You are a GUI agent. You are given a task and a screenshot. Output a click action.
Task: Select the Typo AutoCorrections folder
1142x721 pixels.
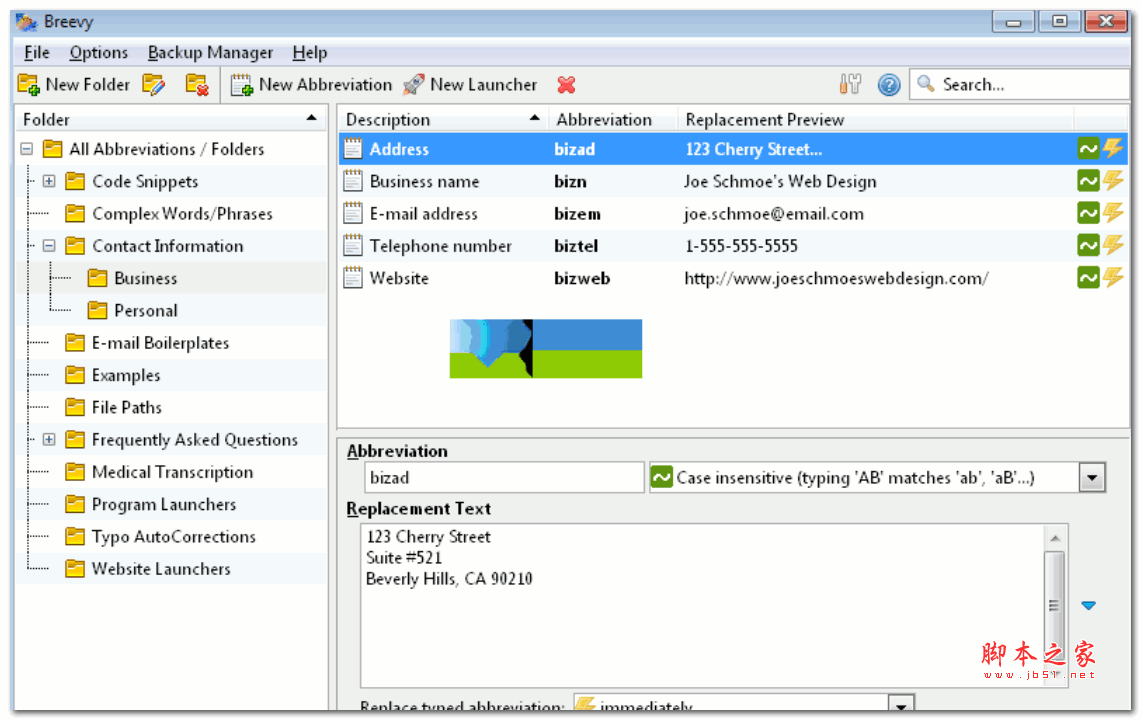click(x=173, y=537)
